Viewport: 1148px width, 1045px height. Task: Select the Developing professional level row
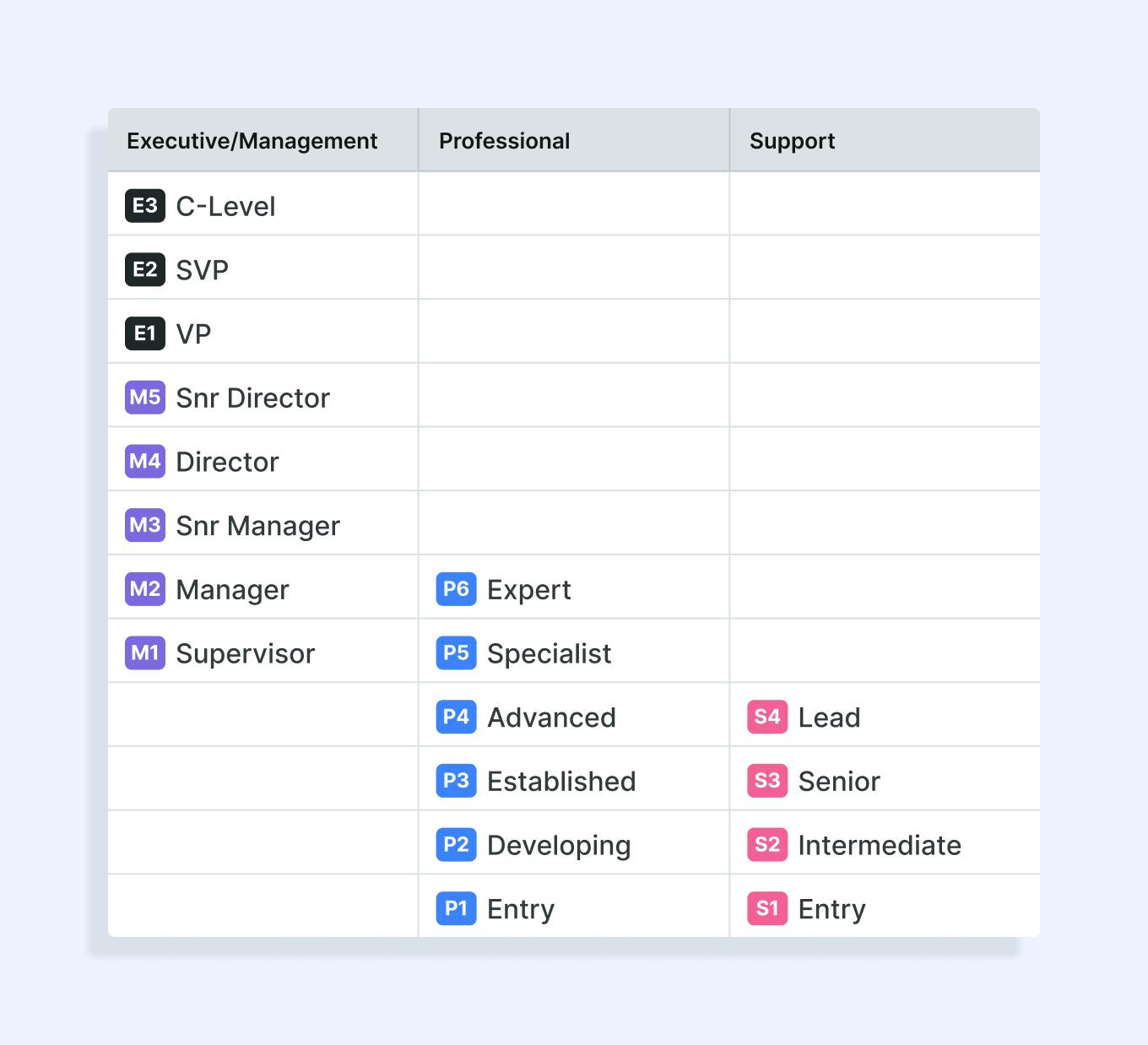pos(574,842)
